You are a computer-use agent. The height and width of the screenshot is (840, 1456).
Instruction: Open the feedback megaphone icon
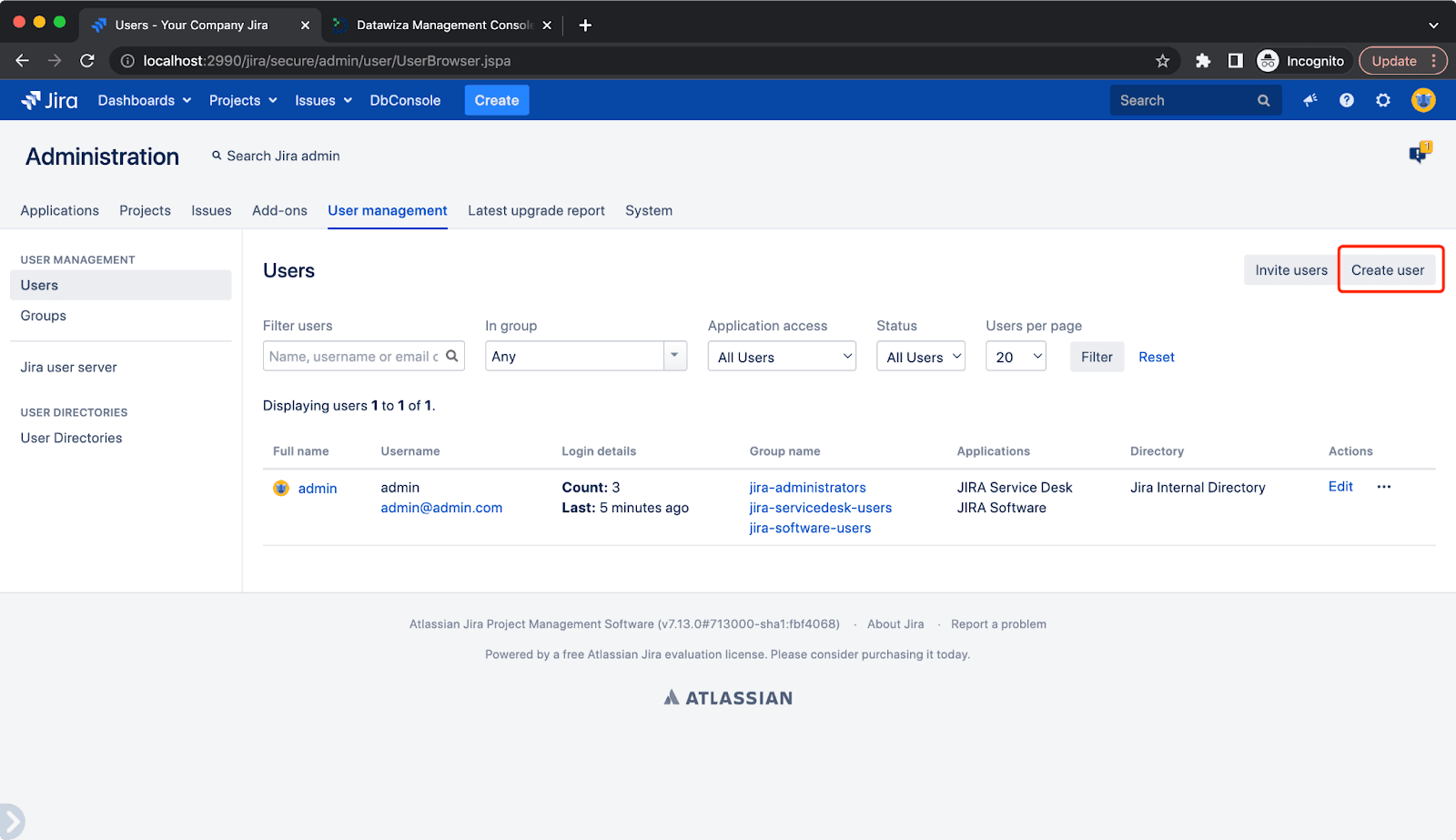(1310, 100)
